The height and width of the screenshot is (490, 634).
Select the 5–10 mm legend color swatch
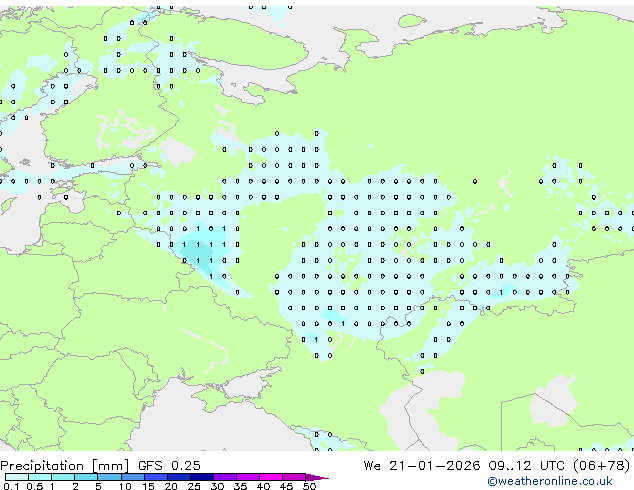pyautogui.click(x=109, y=477)
